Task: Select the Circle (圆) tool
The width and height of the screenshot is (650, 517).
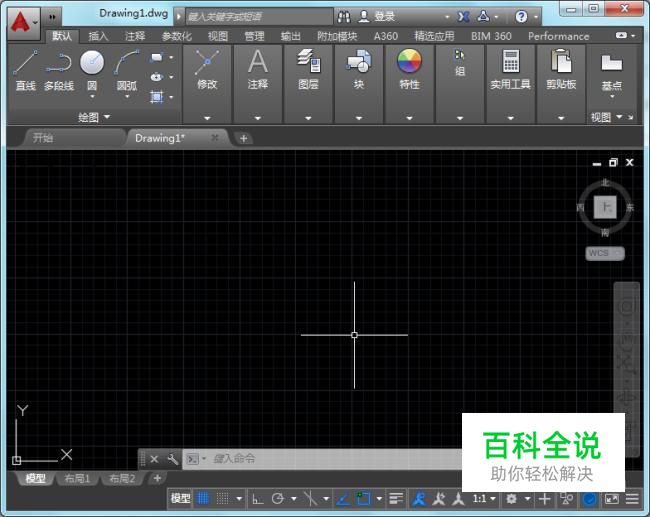Action: [92, 68]
